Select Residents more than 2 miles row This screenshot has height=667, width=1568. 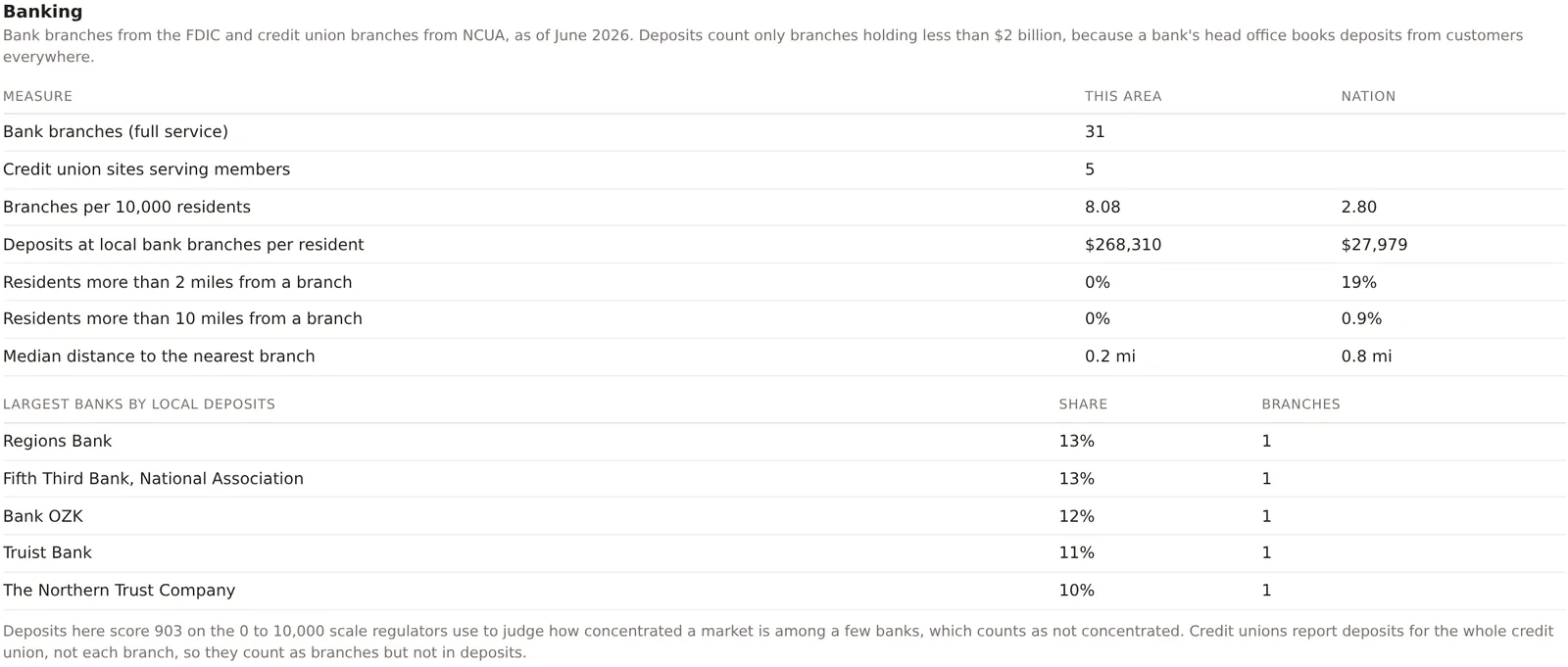click(x=784, y=282)
